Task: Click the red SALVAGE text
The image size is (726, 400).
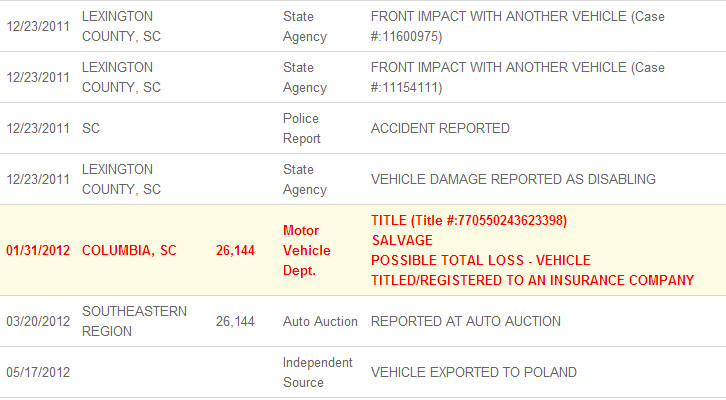Action: pyautogui.click(x=402, y=241)
